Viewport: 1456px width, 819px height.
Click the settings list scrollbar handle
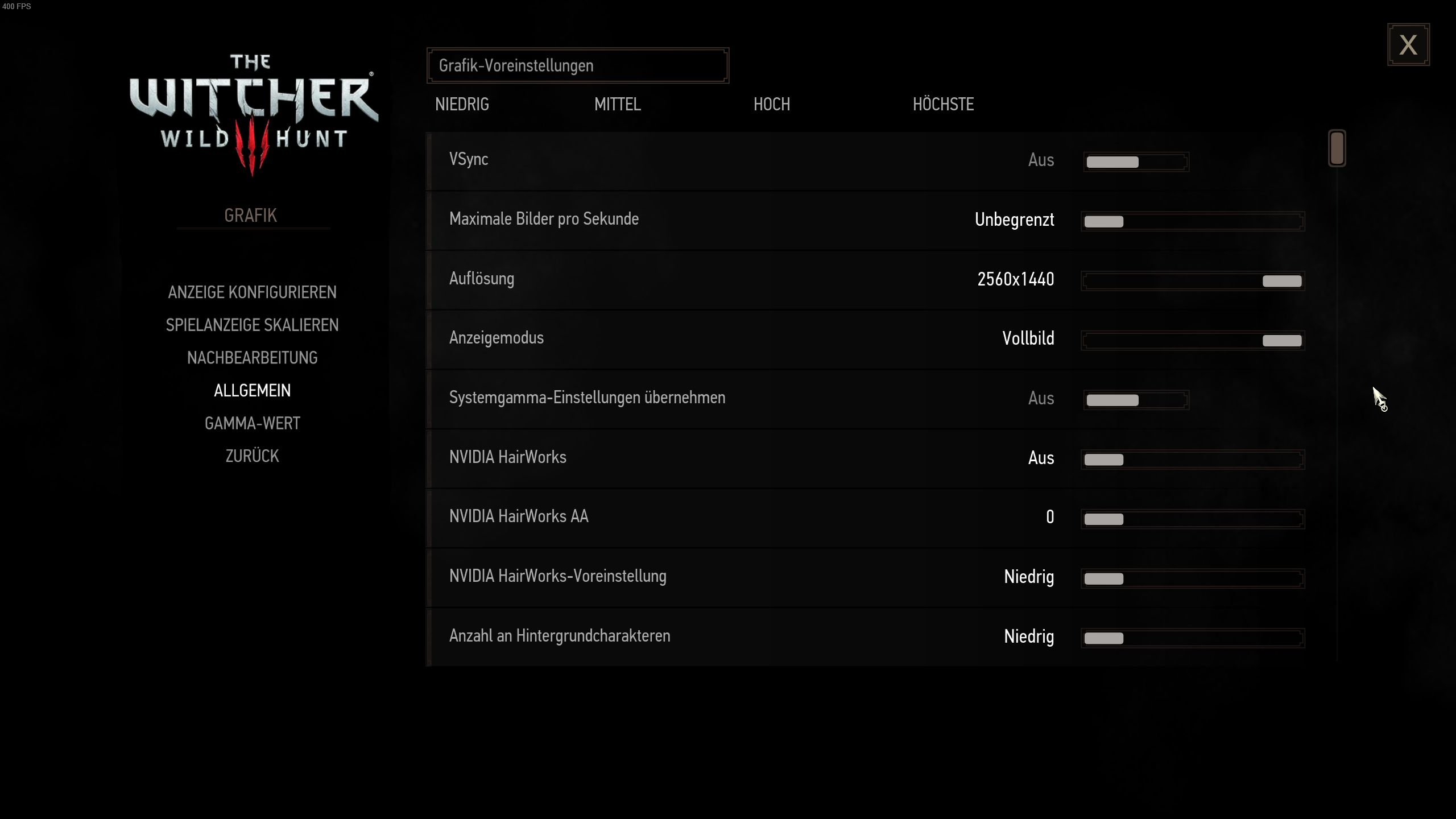1337,148
